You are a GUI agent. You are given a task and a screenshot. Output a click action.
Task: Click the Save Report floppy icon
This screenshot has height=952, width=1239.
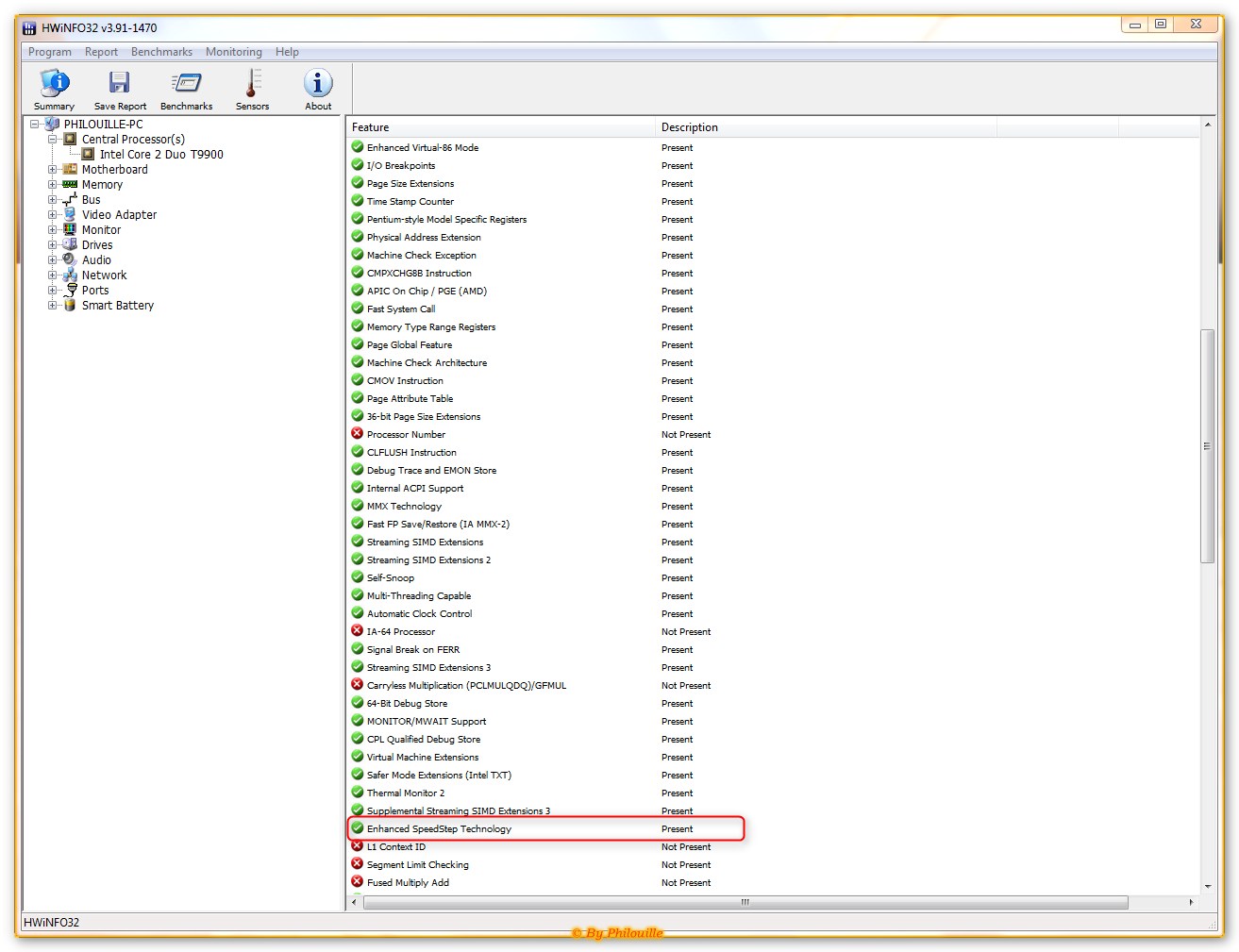(x=120, y=84)
